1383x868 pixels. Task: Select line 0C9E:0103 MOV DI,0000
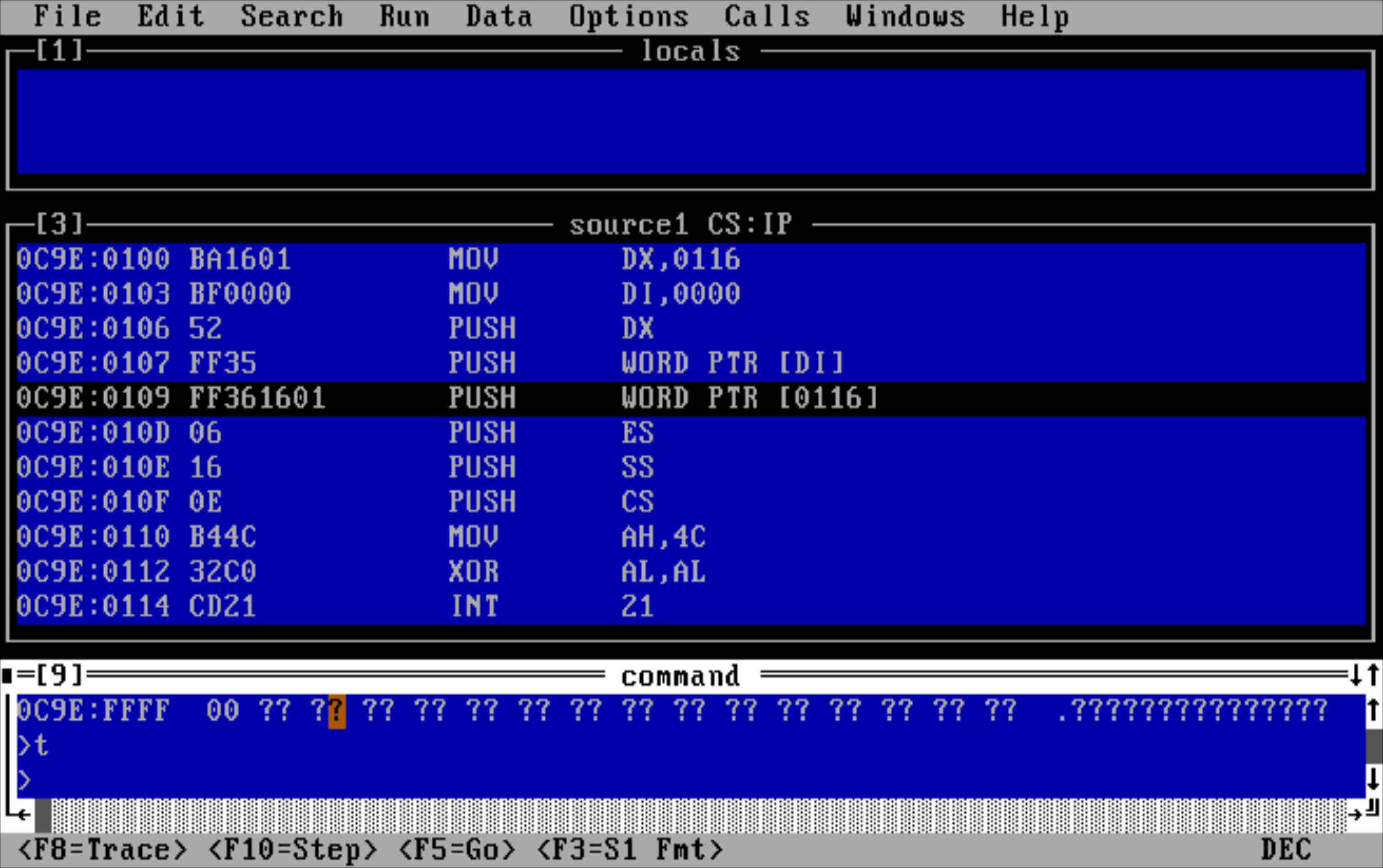tap(691, 294)
